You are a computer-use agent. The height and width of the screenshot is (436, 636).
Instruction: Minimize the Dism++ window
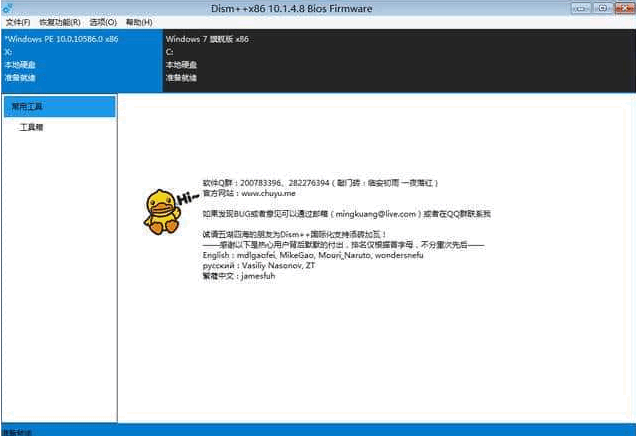[x=581, y=8]
